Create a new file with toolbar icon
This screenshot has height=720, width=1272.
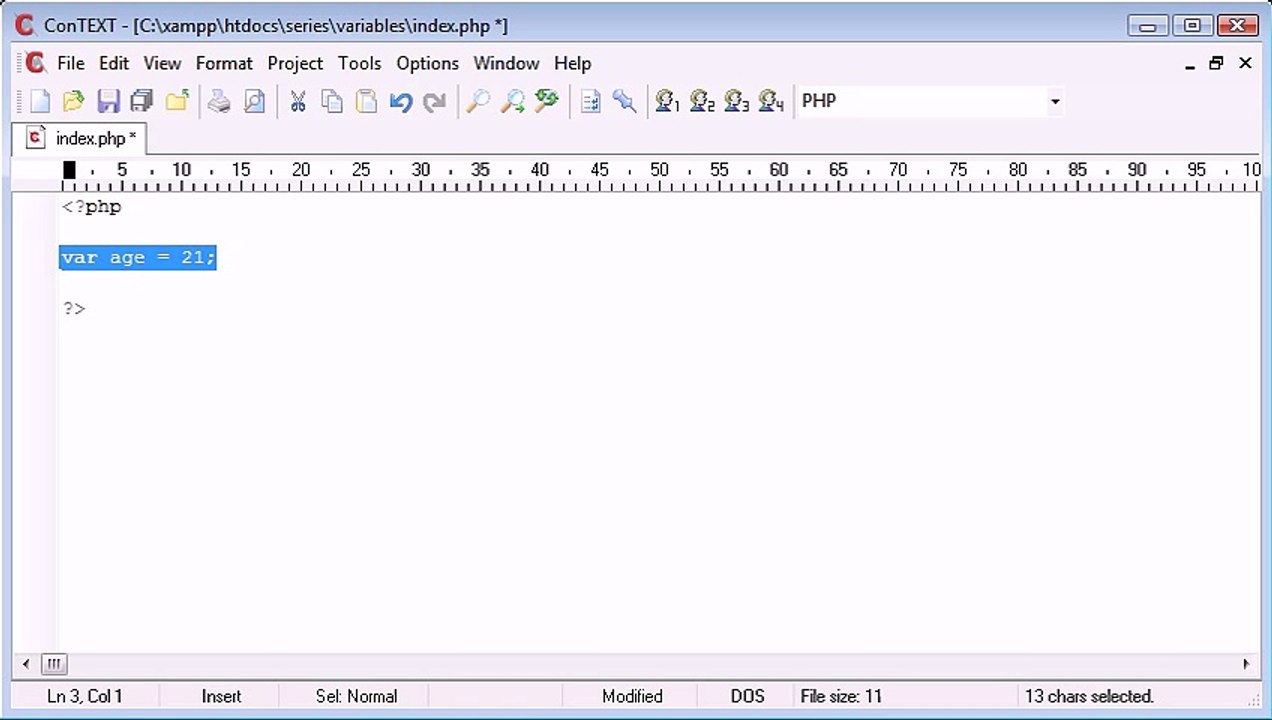click(40, 101)
